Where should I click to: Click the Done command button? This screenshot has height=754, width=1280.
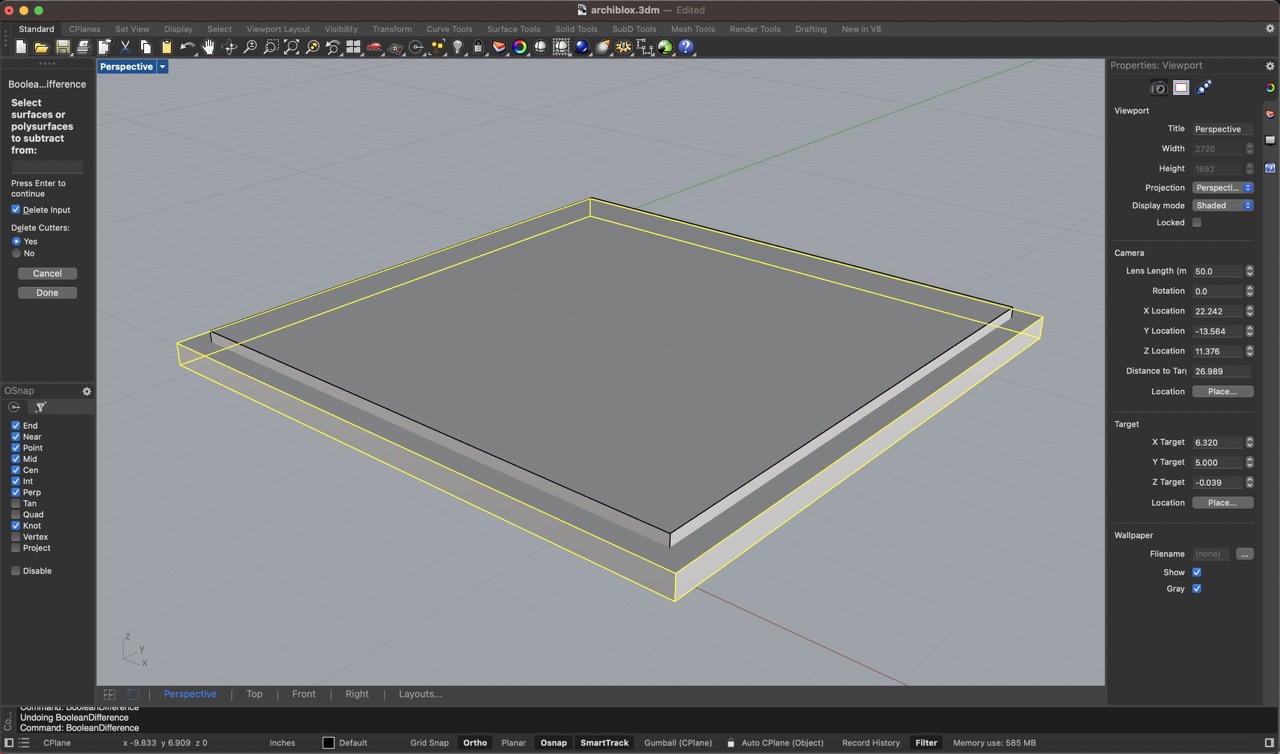[x=47, y=293]
